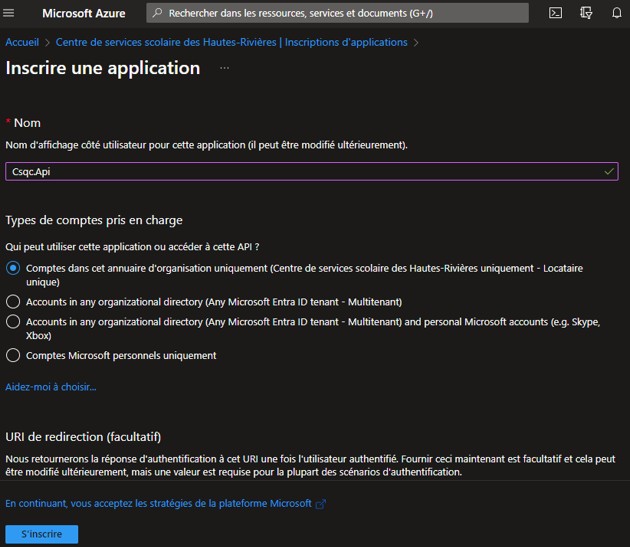Click the S'inscrire button

42,534
